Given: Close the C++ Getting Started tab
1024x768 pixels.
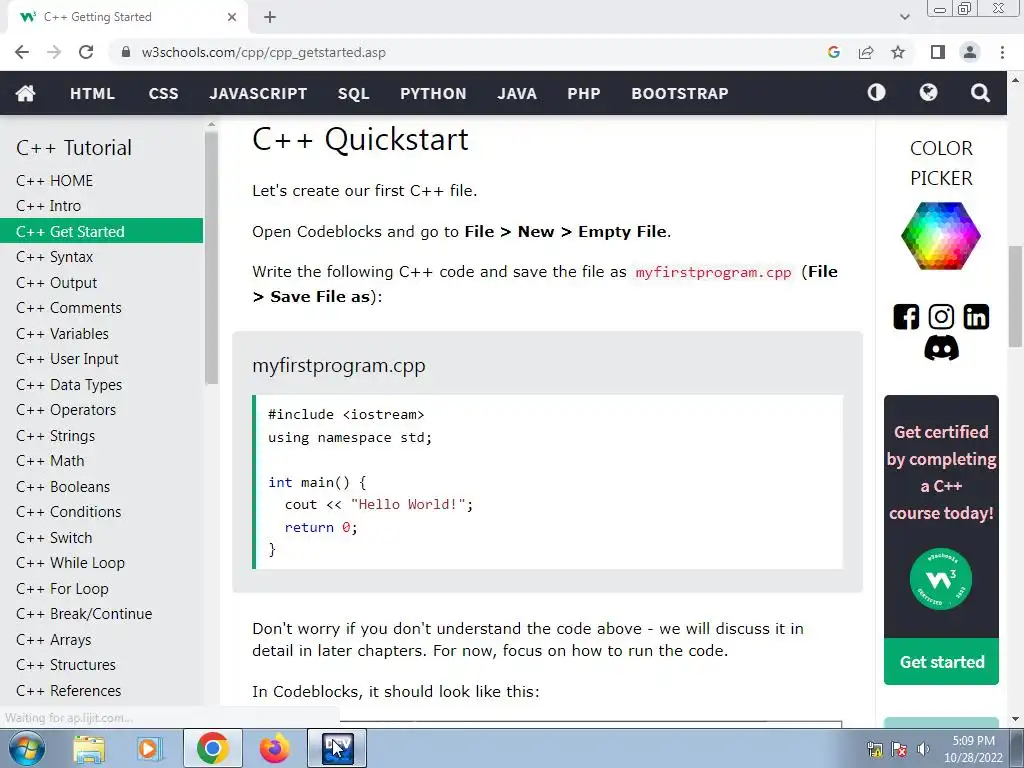Looking at the screenshot, I should (x=232, y=17).
